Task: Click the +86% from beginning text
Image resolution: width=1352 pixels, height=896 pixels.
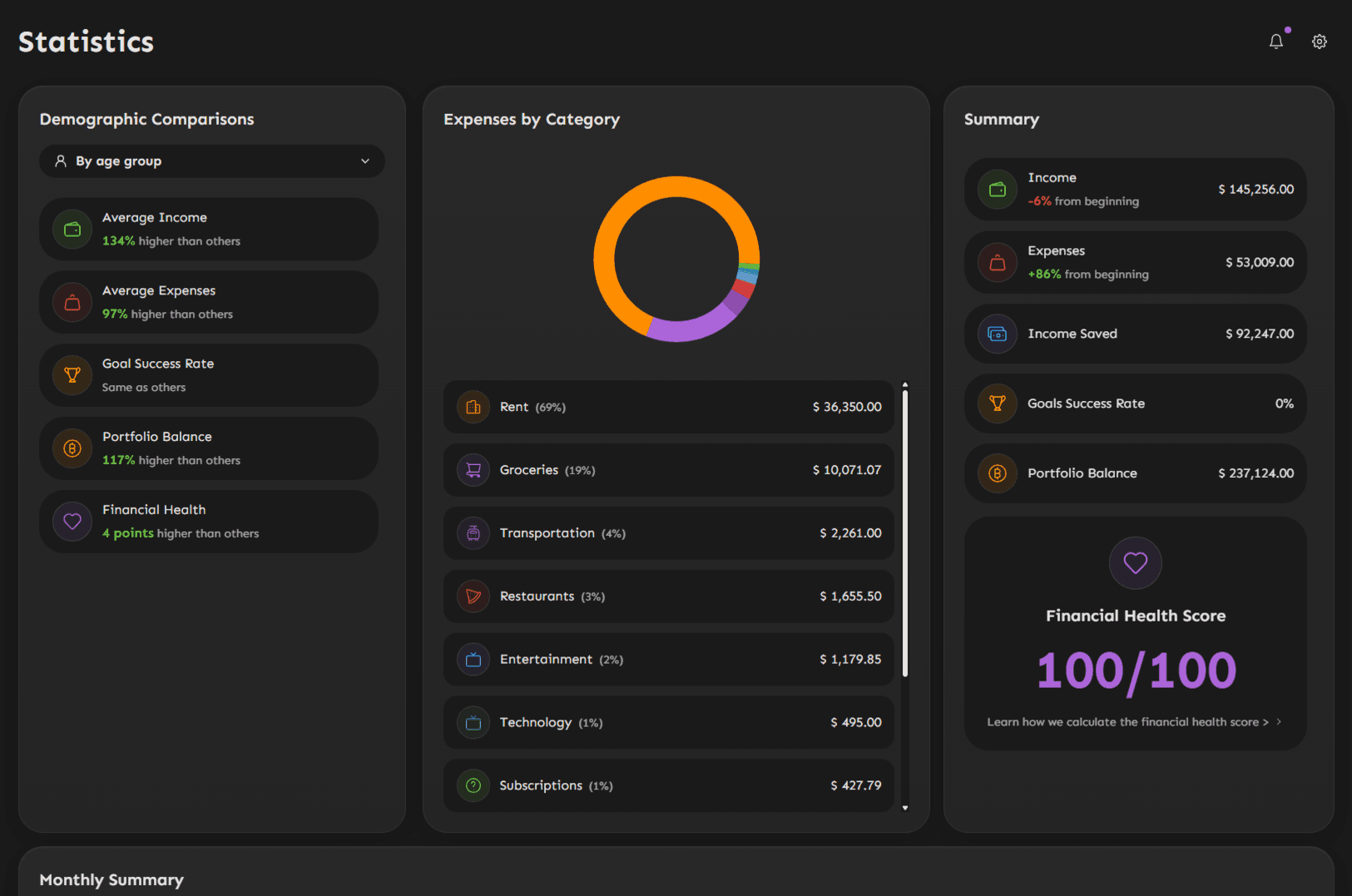Action: click(x=1088, y=275)
